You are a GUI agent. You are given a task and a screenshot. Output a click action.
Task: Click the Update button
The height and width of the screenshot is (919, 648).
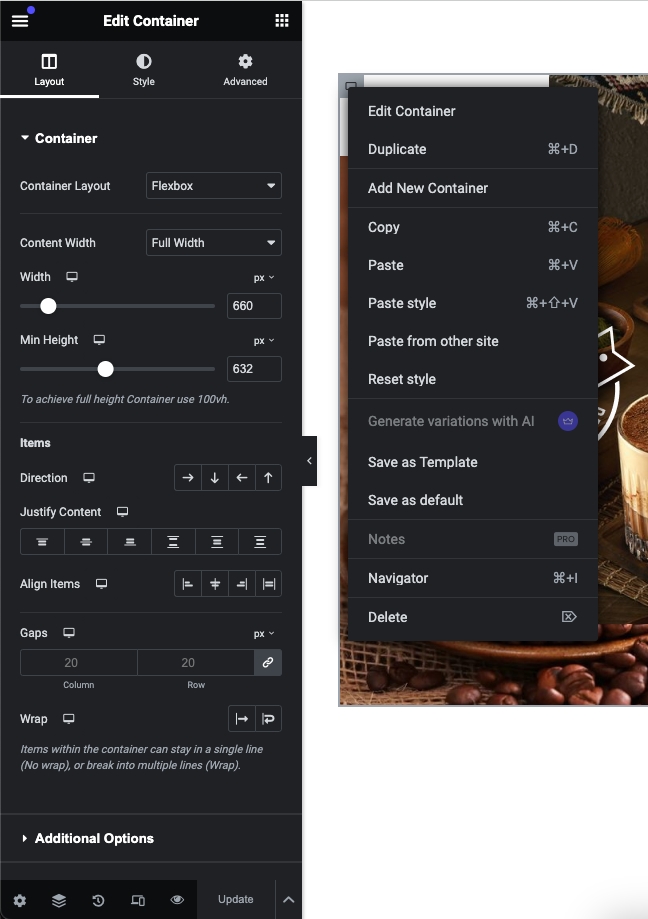tap(236, 899)
